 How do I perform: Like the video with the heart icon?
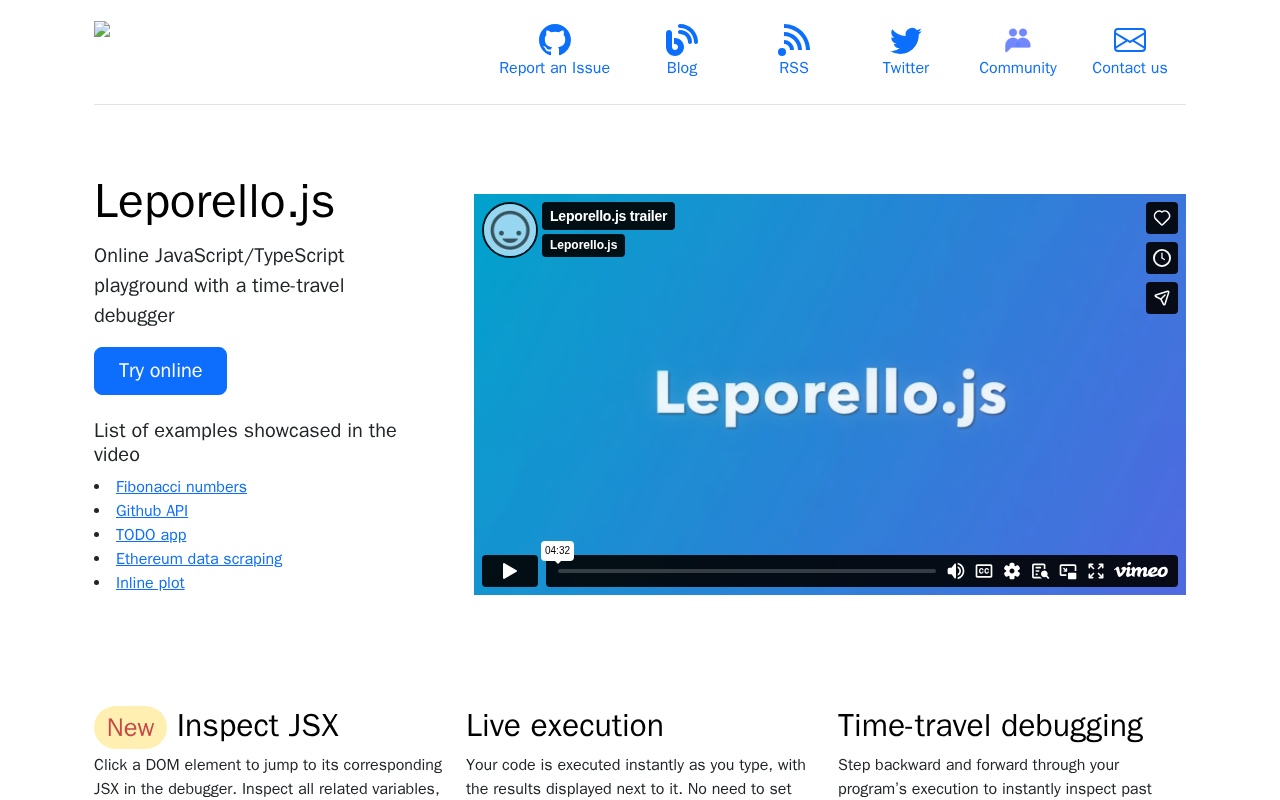[x=1162, y=218]
